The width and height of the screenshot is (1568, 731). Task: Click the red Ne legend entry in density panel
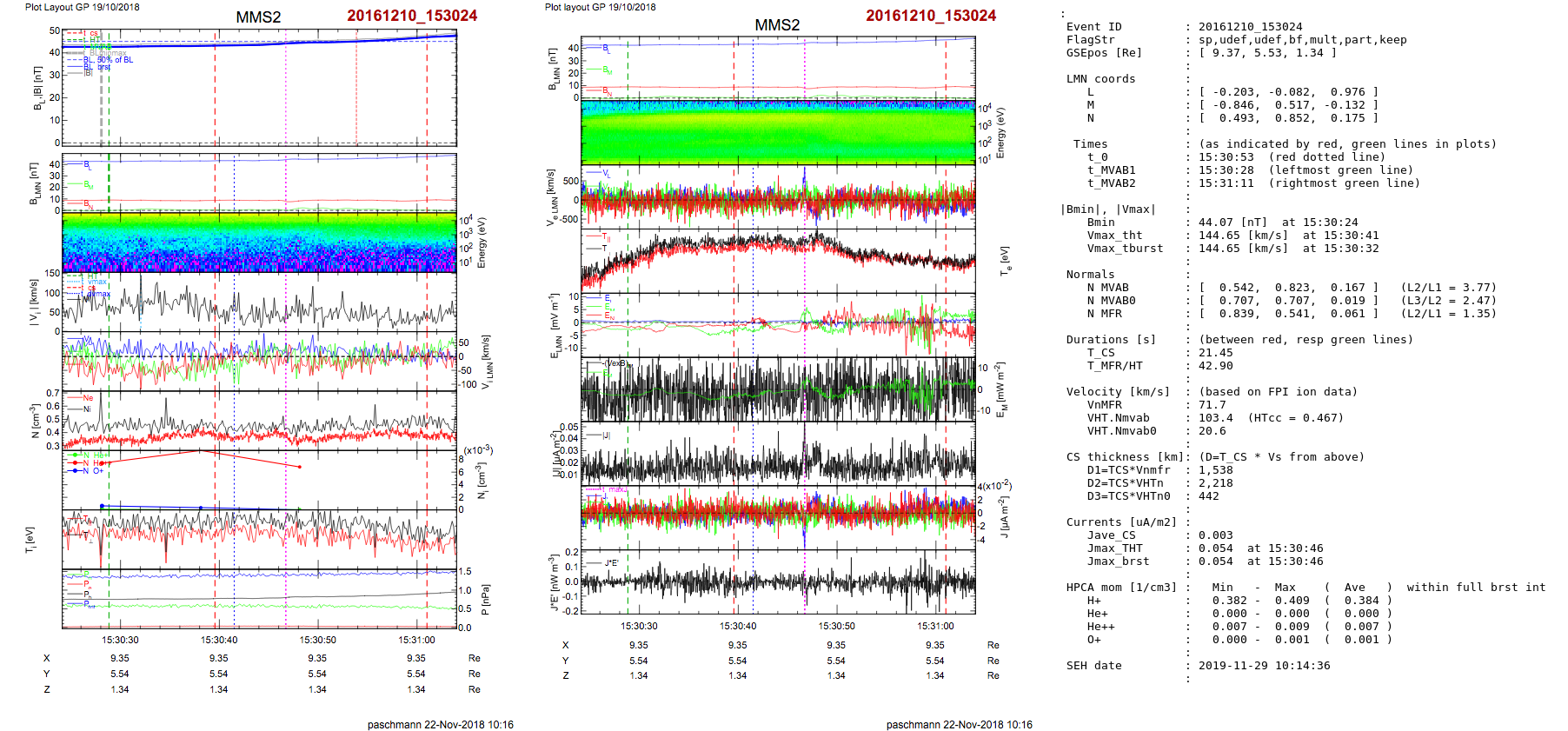tap(87, 398)
